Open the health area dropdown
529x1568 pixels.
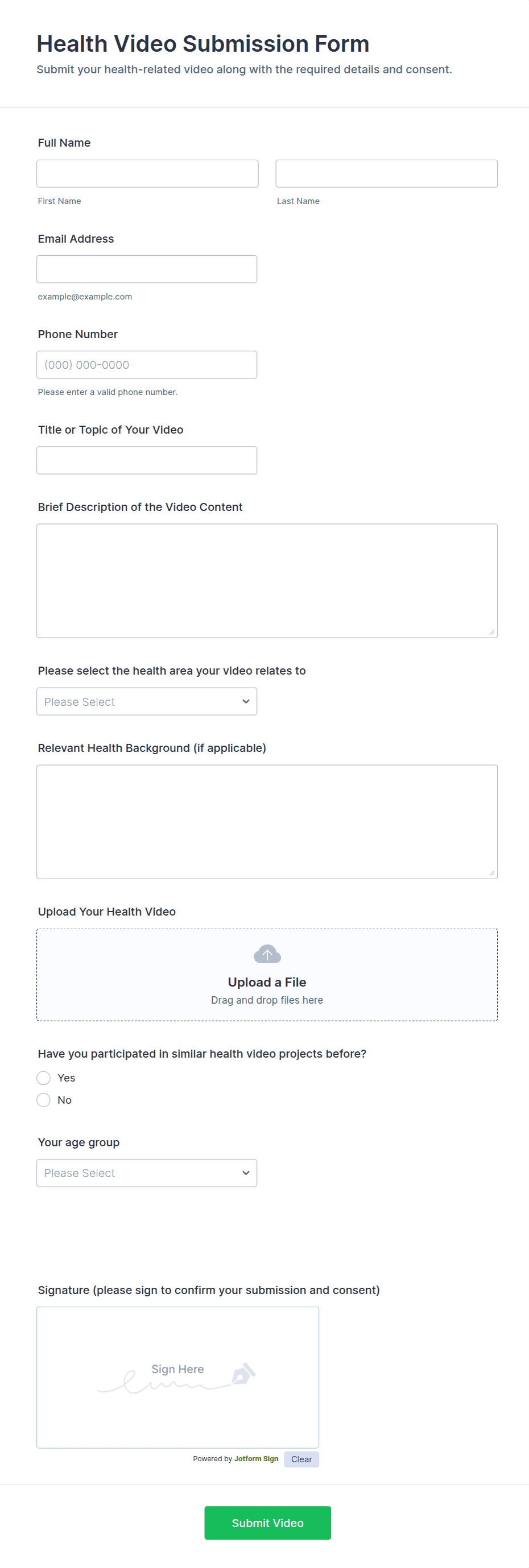click(x=147, y=702)
